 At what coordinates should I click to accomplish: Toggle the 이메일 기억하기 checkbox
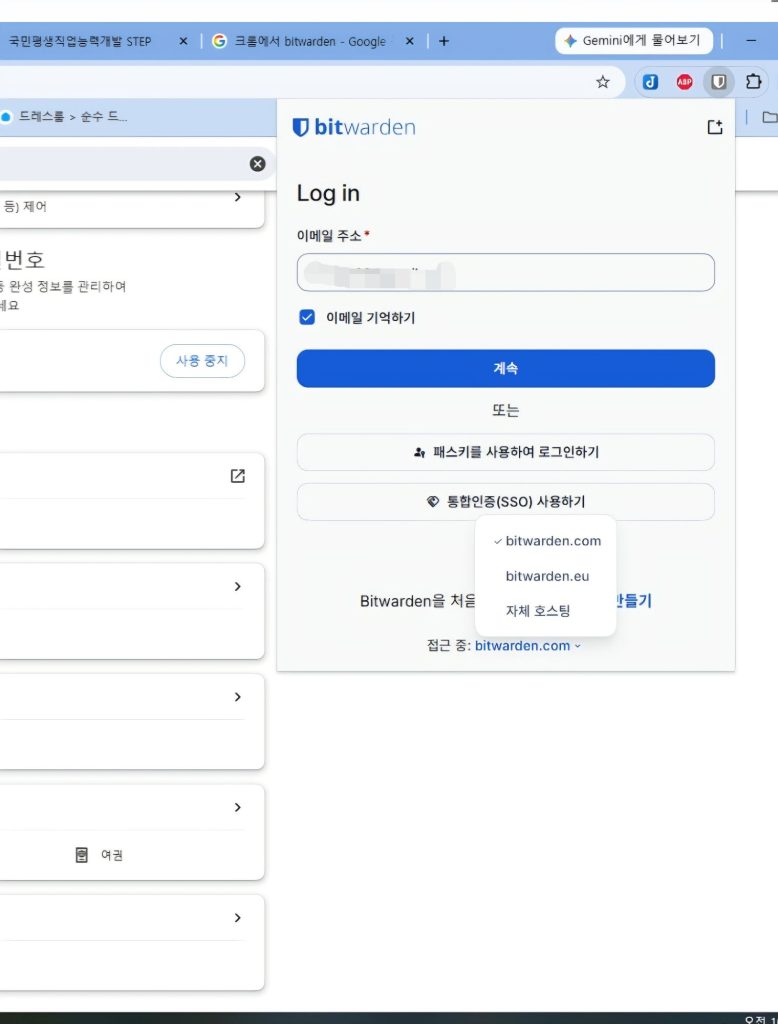pyautogui.click(x=306, y=317)
